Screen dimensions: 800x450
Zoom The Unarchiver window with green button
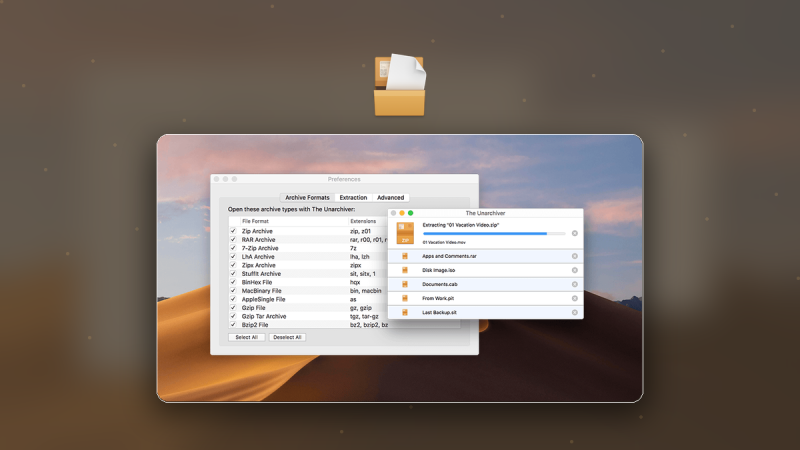coord(411,213)
